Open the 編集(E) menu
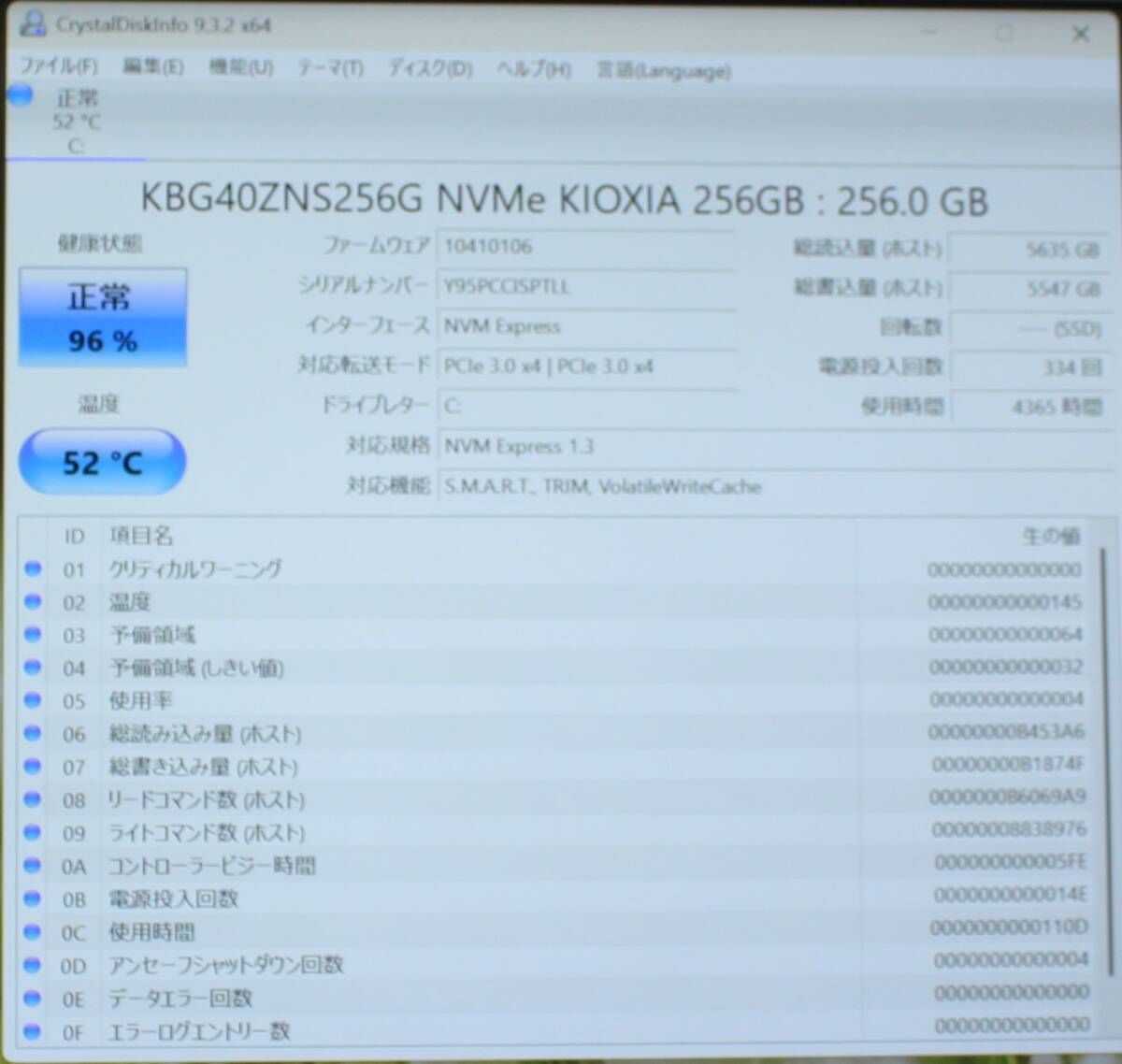This screenshot has height=1064, width=1122. [x=153, y=67]
